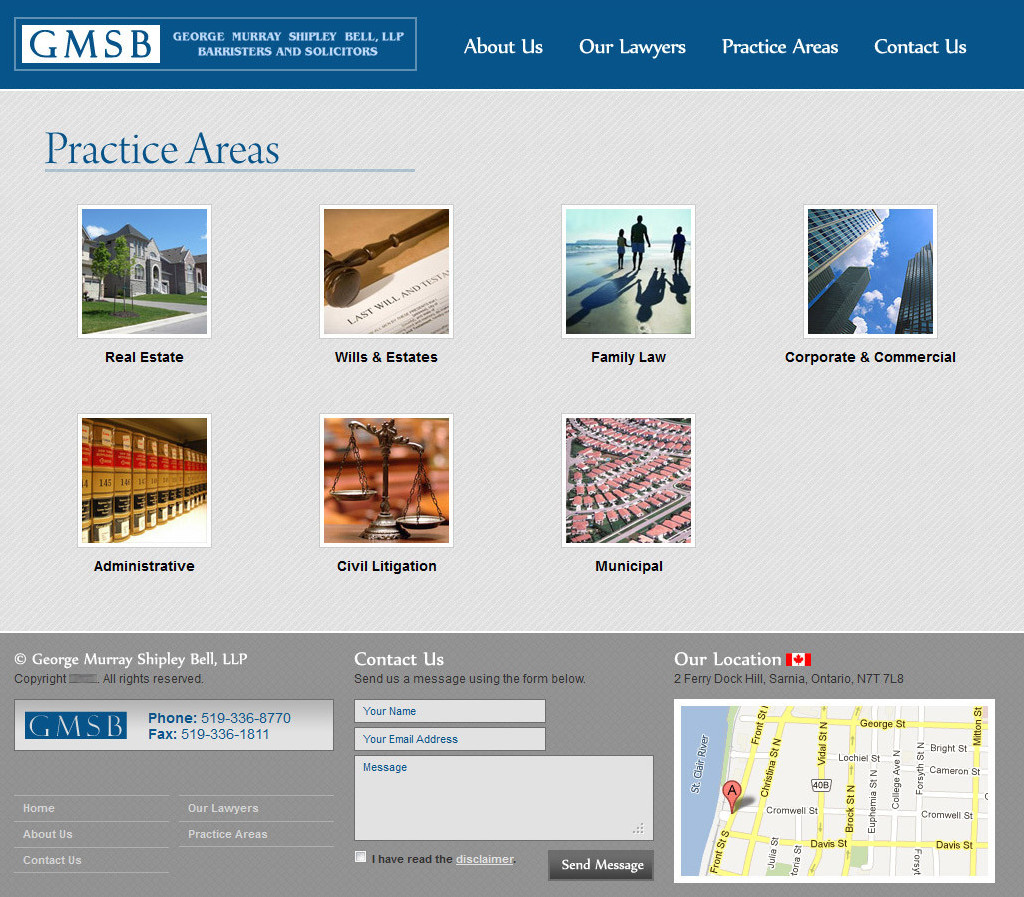Open the disclaimer link
The width and height of the screenshot is (1024, 897).
pyautogui.click(x=485, y=859)
